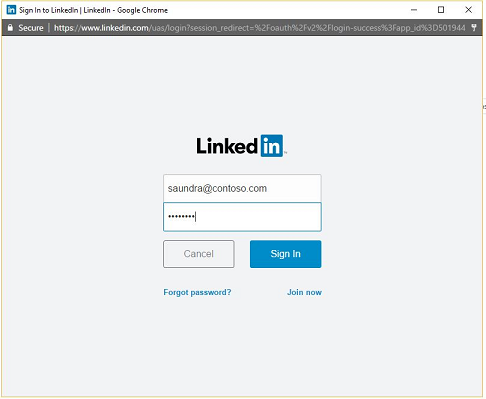Focus the password input field
The height and width of the screenshot is (399, 486).
242,217
